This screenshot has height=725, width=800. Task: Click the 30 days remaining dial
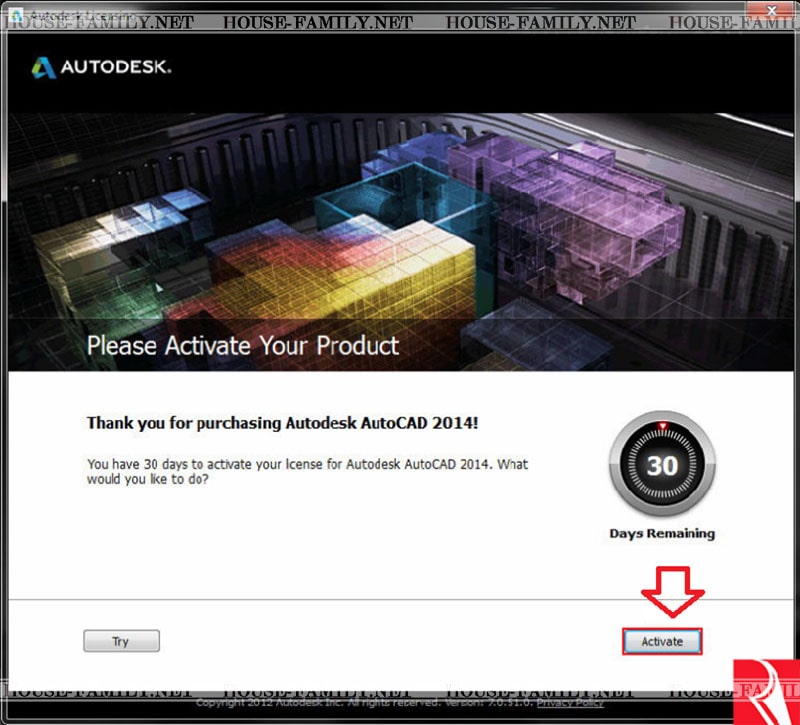pos(662,464)
